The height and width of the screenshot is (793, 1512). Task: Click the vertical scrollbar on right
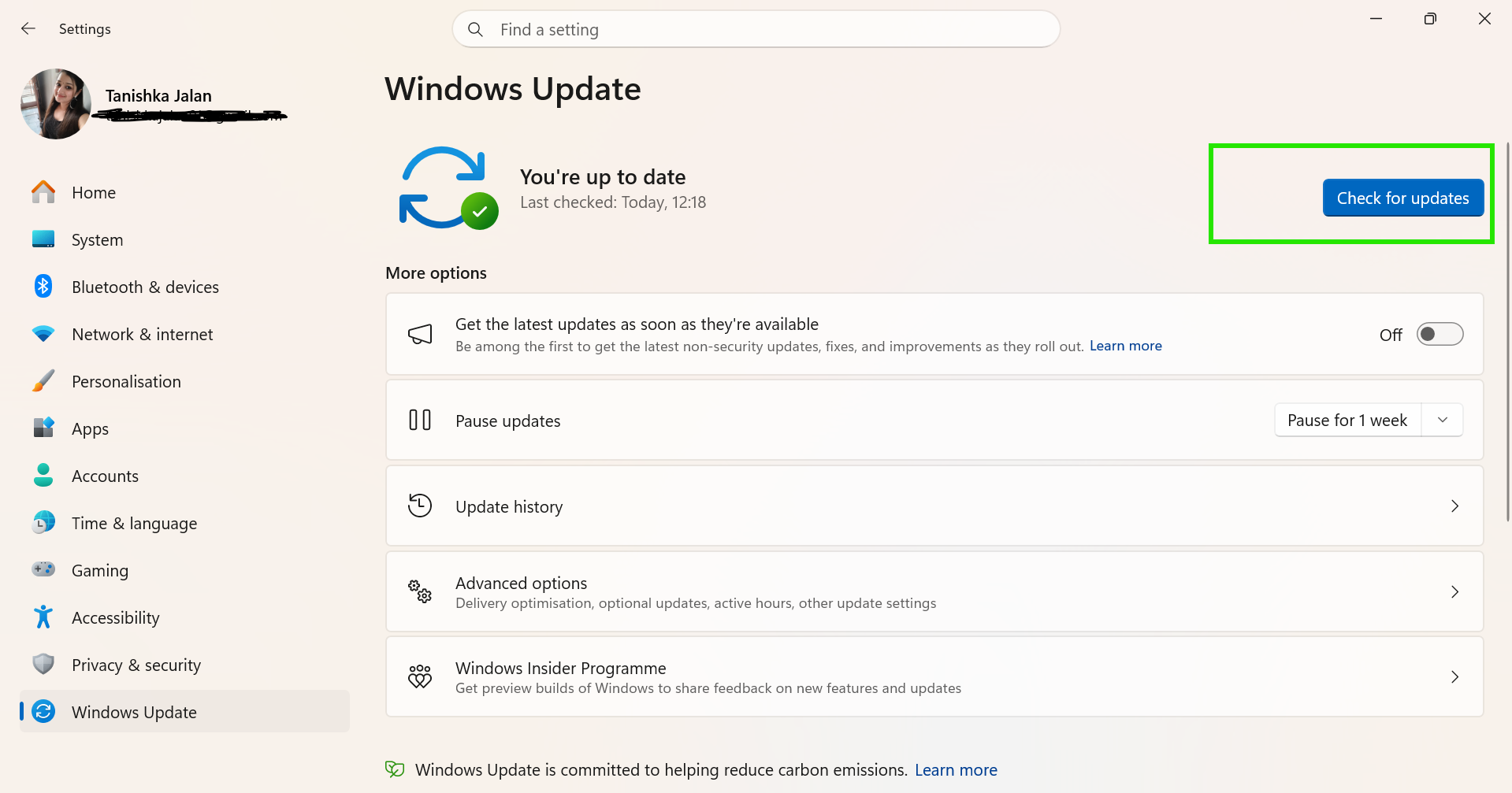pos(1507,331)
